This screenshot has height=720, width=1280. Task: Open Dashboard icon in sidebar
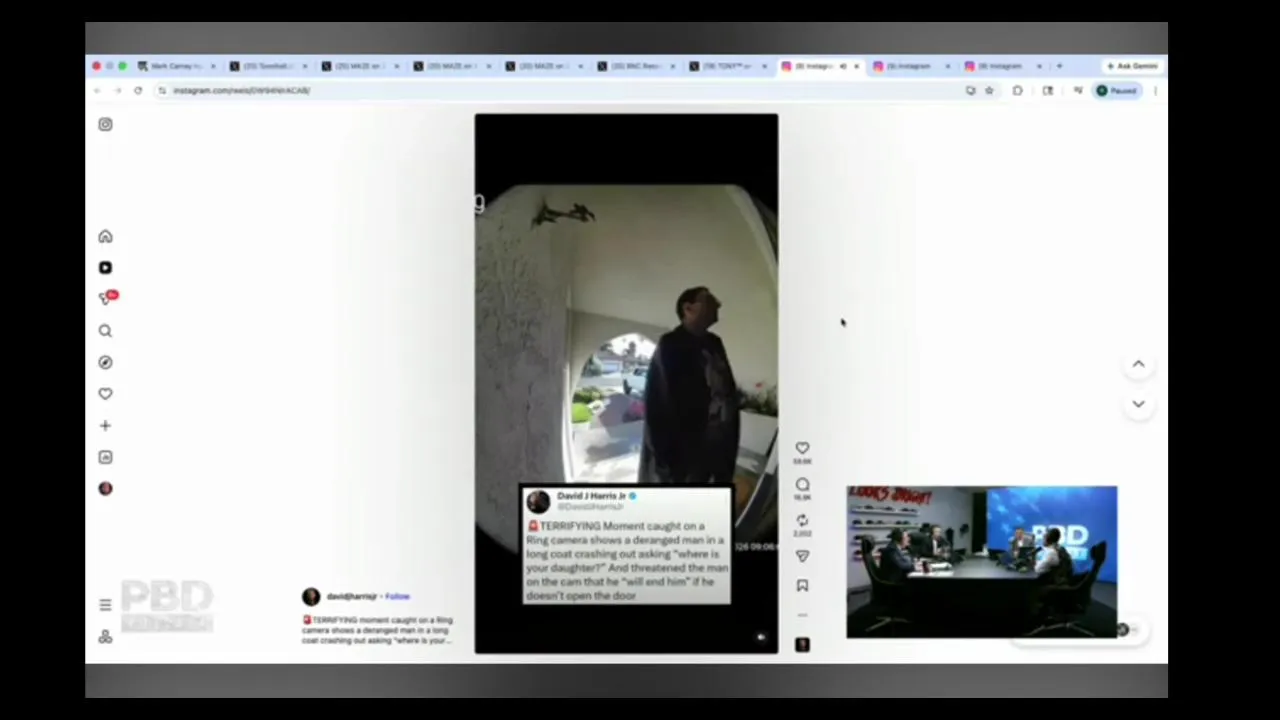[105, 457]
